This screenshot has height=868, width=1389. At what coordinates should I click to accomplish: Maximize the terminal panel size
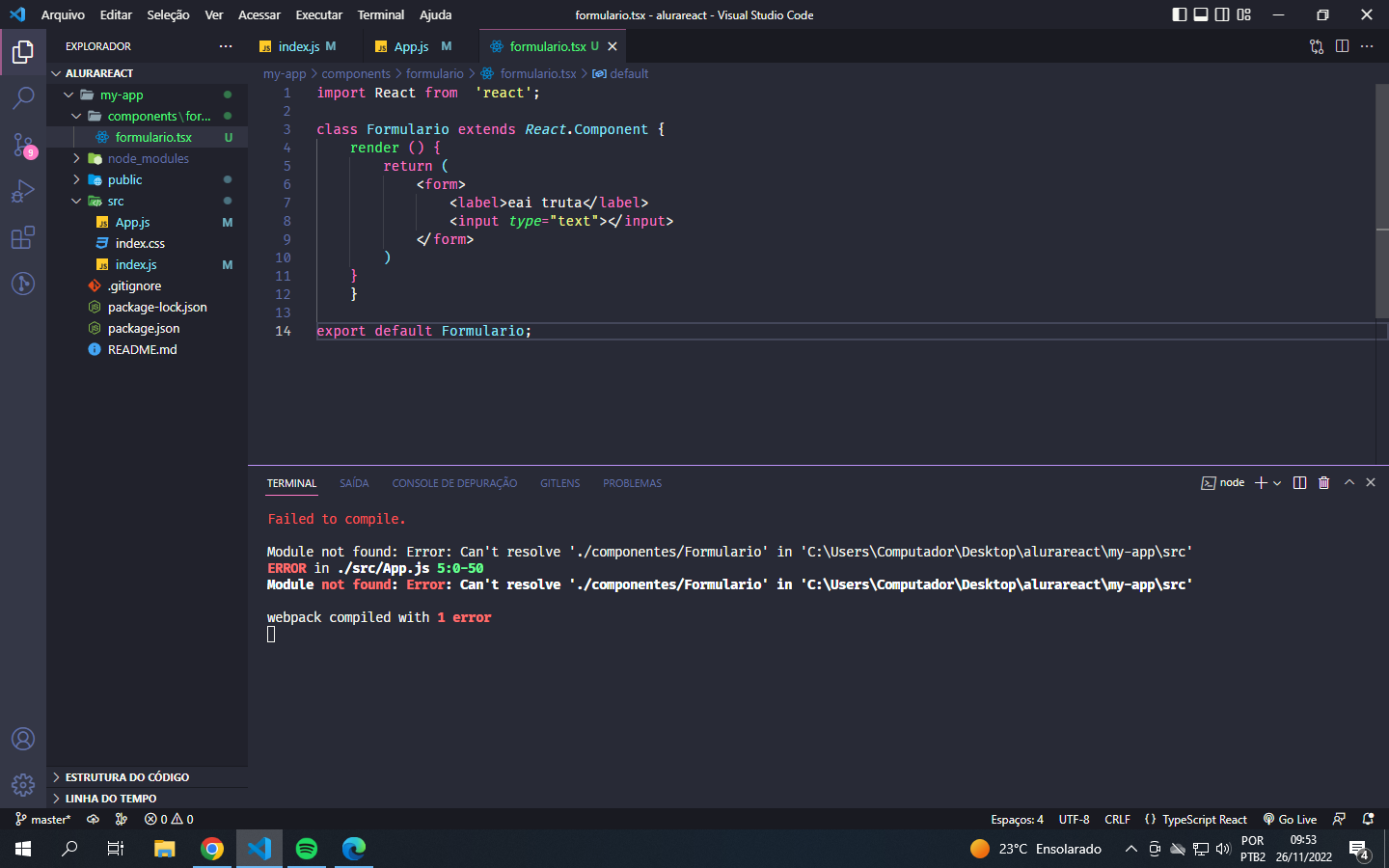[x=1349, y=482]
